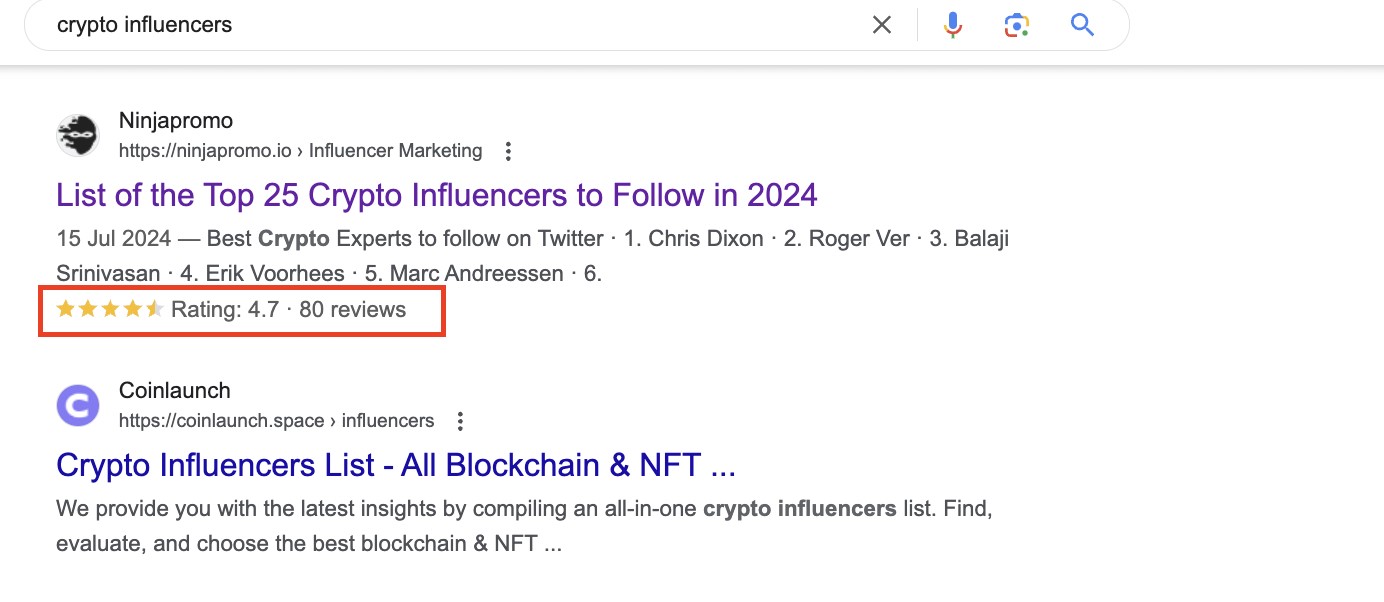Click the magnifying glass search button

(1082, 24)
